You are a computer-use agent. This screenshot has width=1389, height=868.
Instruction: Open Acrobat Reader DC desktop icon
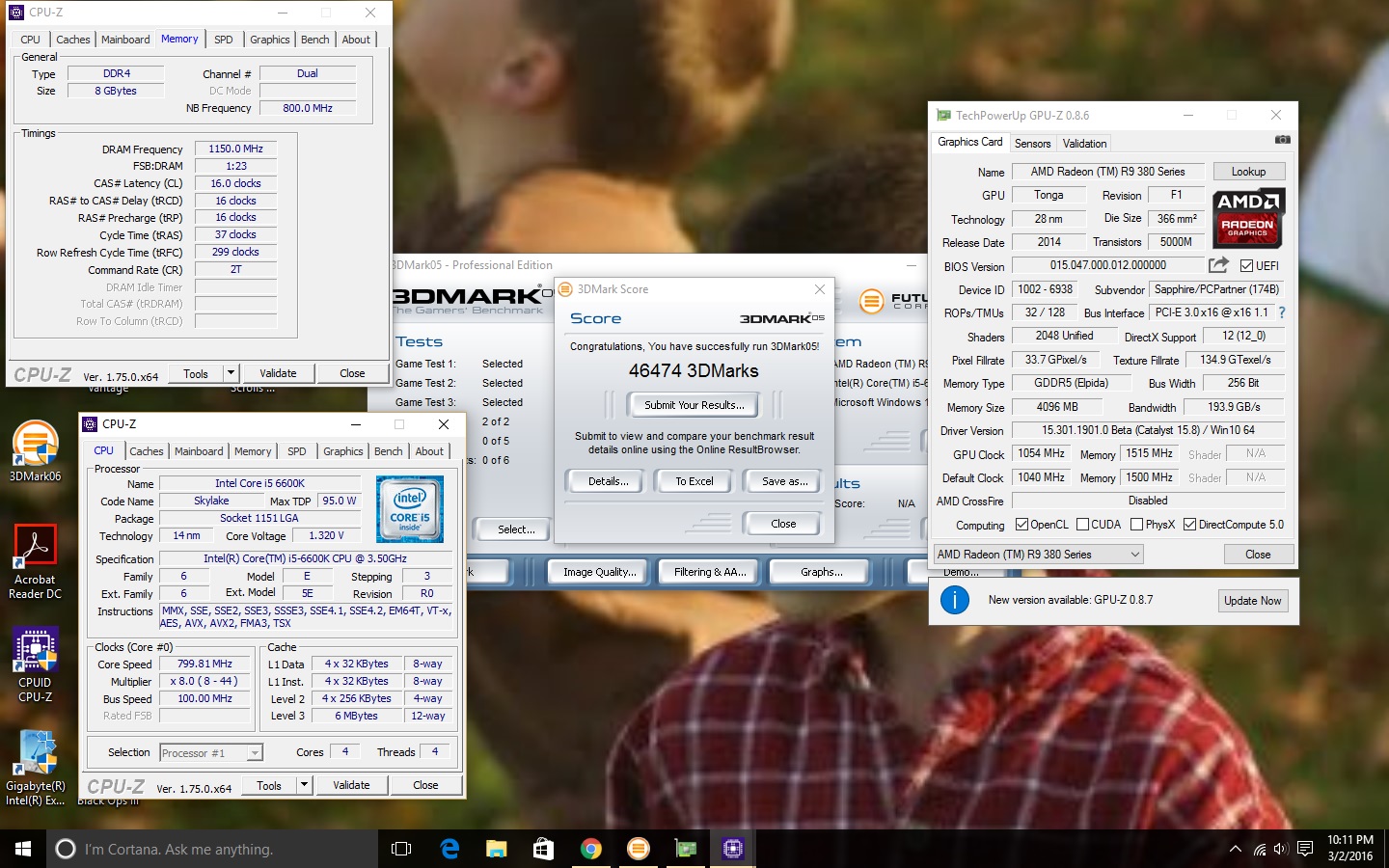(x=35, y=562)
